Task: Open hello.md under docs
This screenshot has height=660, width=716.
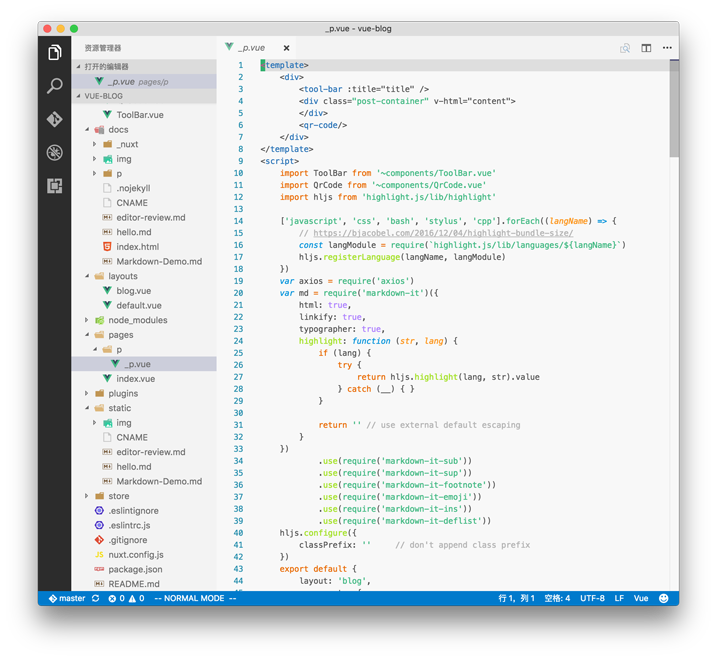Action: [133, 232]
